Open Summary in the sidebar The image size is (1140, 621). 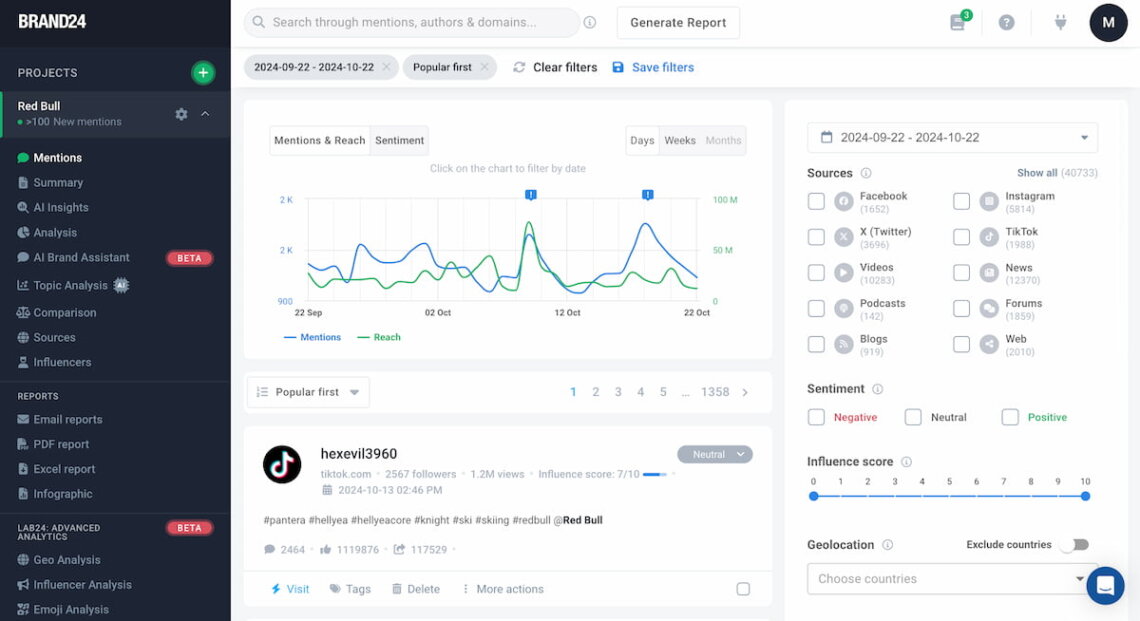tap(58, 183)
